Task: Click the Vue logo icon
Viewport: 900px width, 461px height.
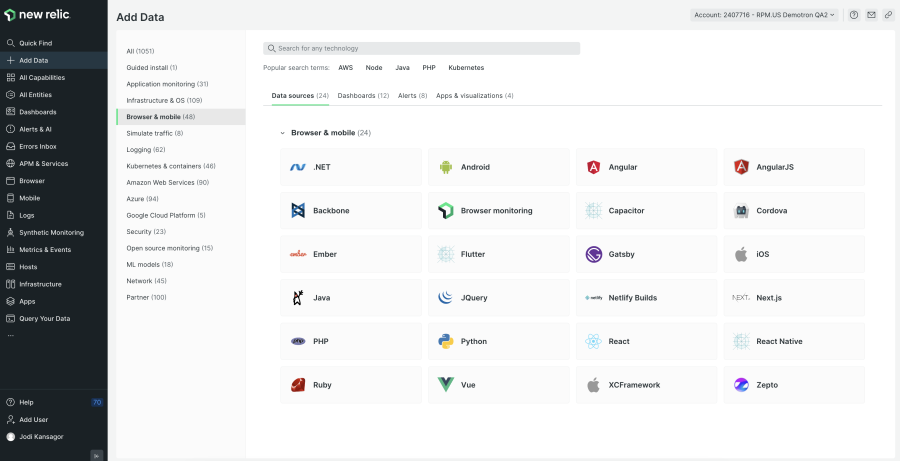Action: (446, 385)
